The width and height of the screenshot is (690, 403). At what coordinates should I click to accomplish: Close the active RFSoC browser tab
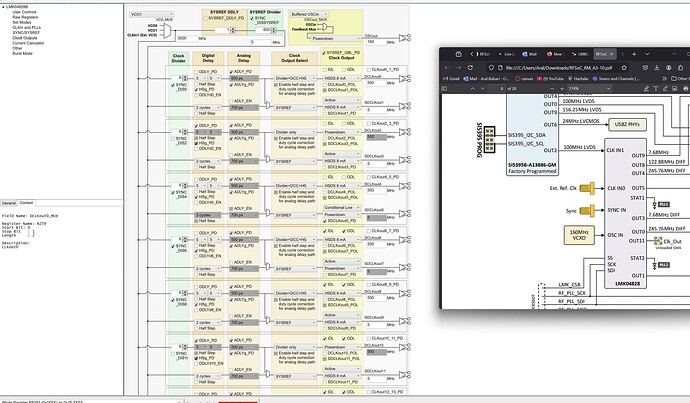tap(611, 54)
